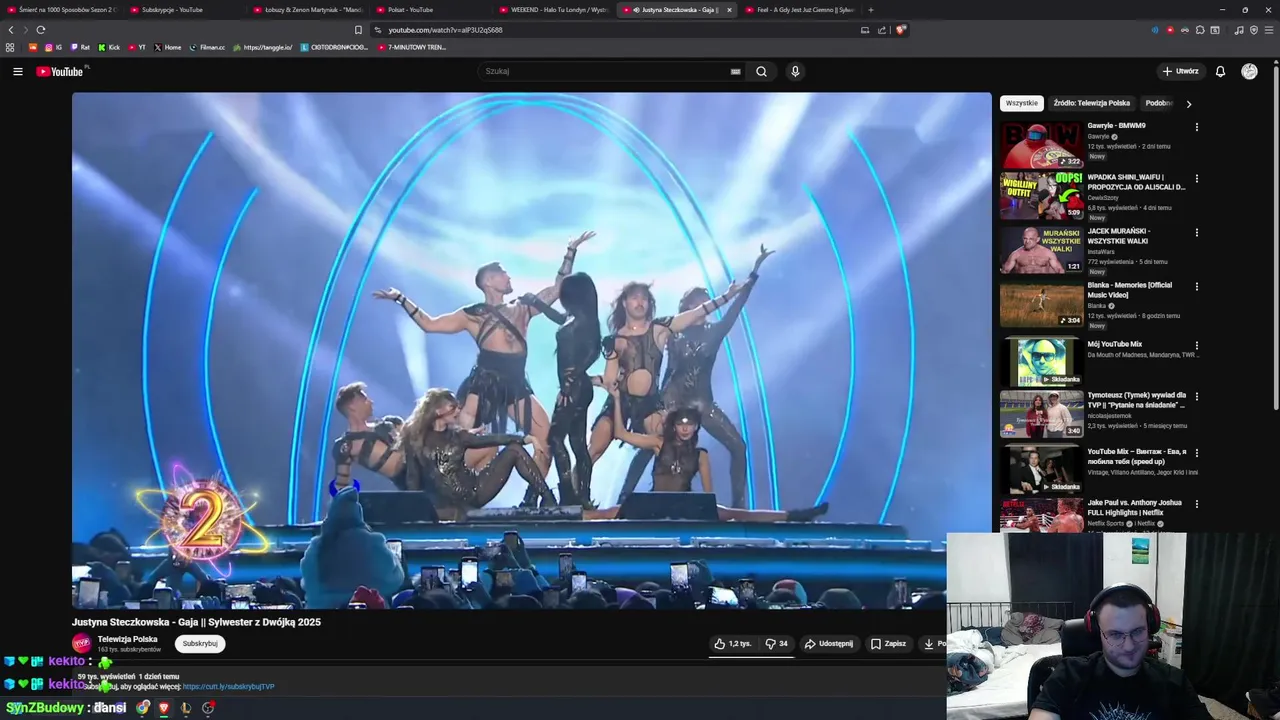Open Brave browser in the taskbar
Image resolution: width=1280 pixels, height=720 pixels.
[164, 708]
